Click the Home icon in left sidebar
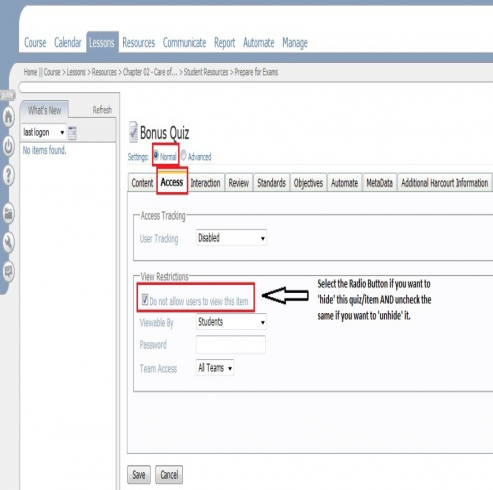The width and height of the screenshot is (493, 490). [8, 117]
